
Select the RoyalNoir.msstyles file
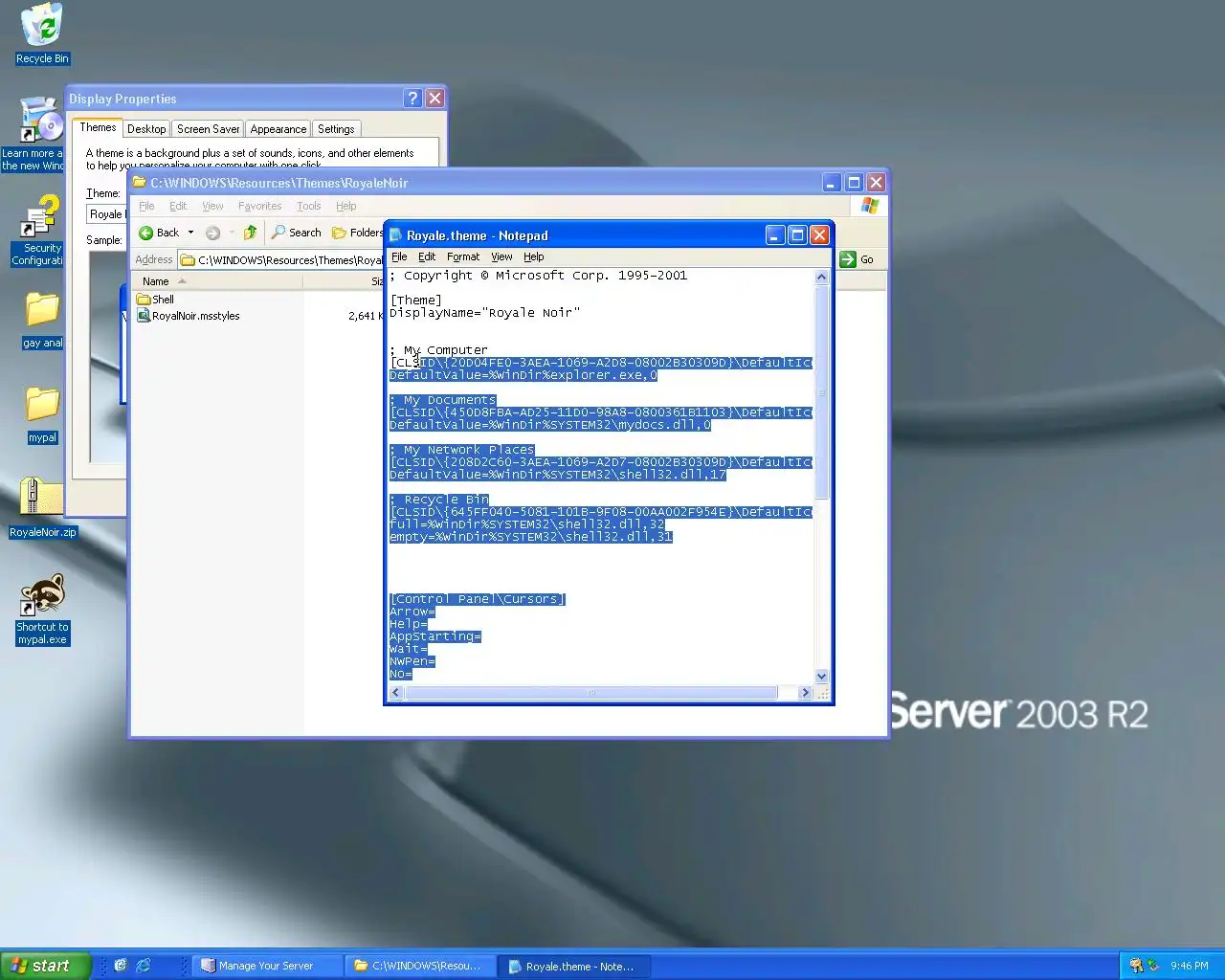189,316
